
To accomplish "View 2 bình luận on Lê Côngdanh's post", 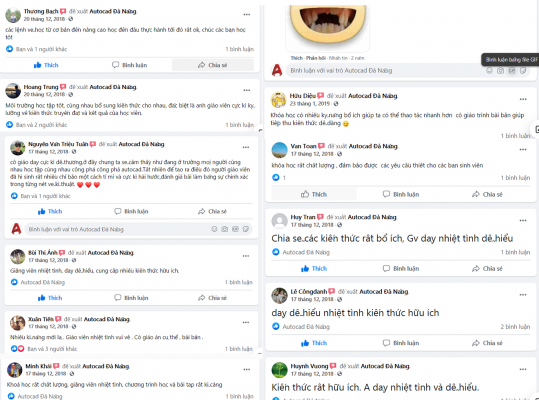I will pos(515,327).
